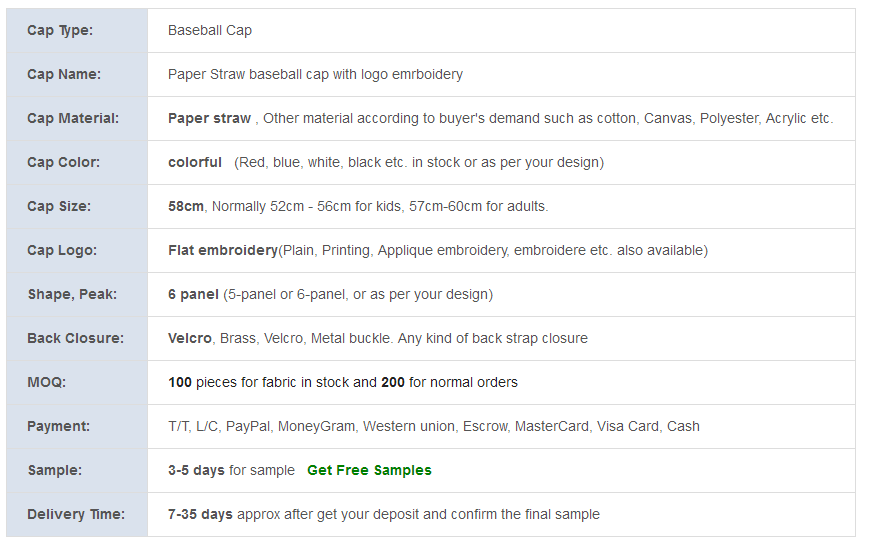869x549 pixels.
Task: Click the Cap Size label
Action: pos(59,206)
